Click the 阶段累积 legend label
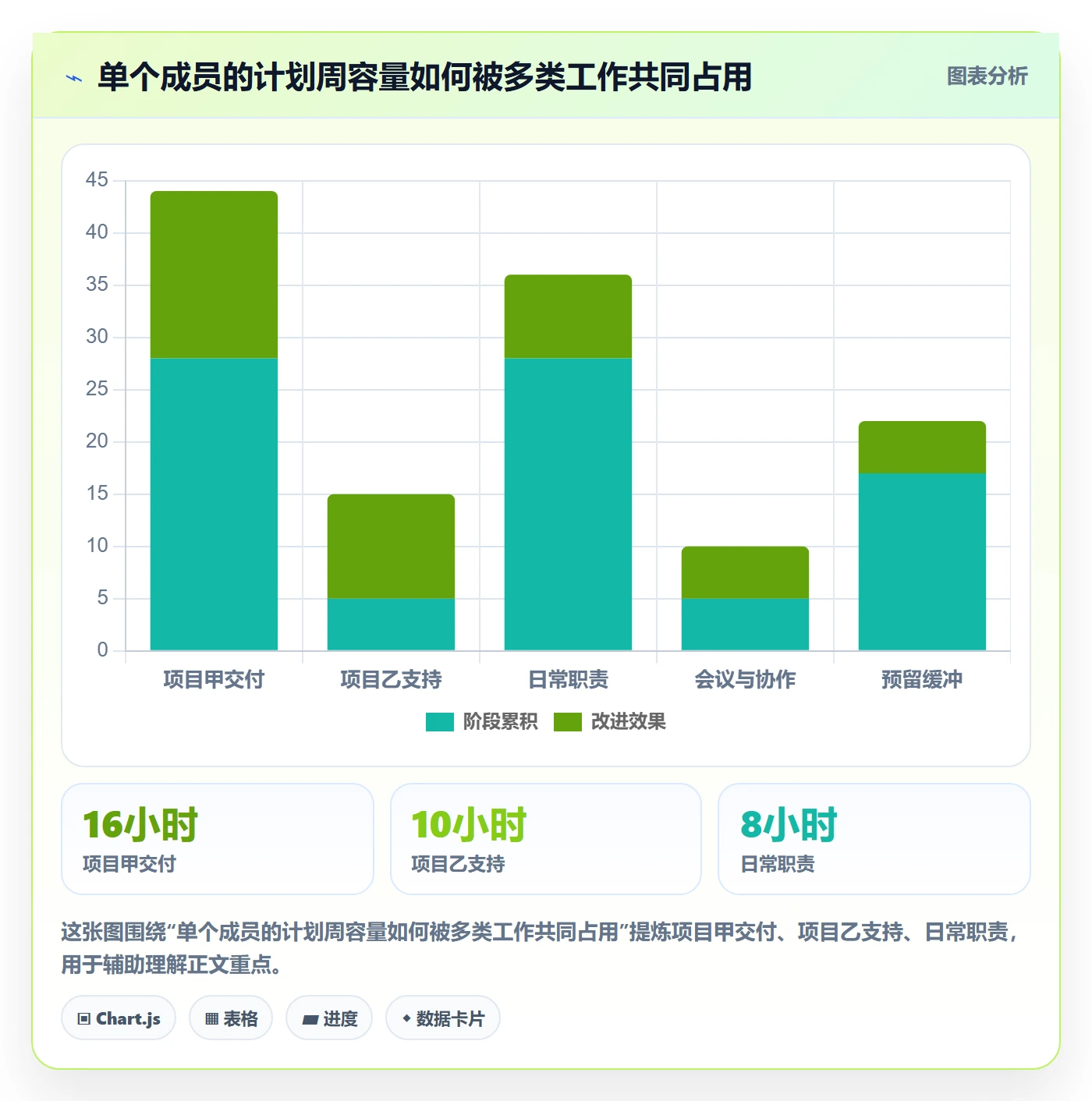This screenshot has width=1092, height=1101. [x=500, y=722]
